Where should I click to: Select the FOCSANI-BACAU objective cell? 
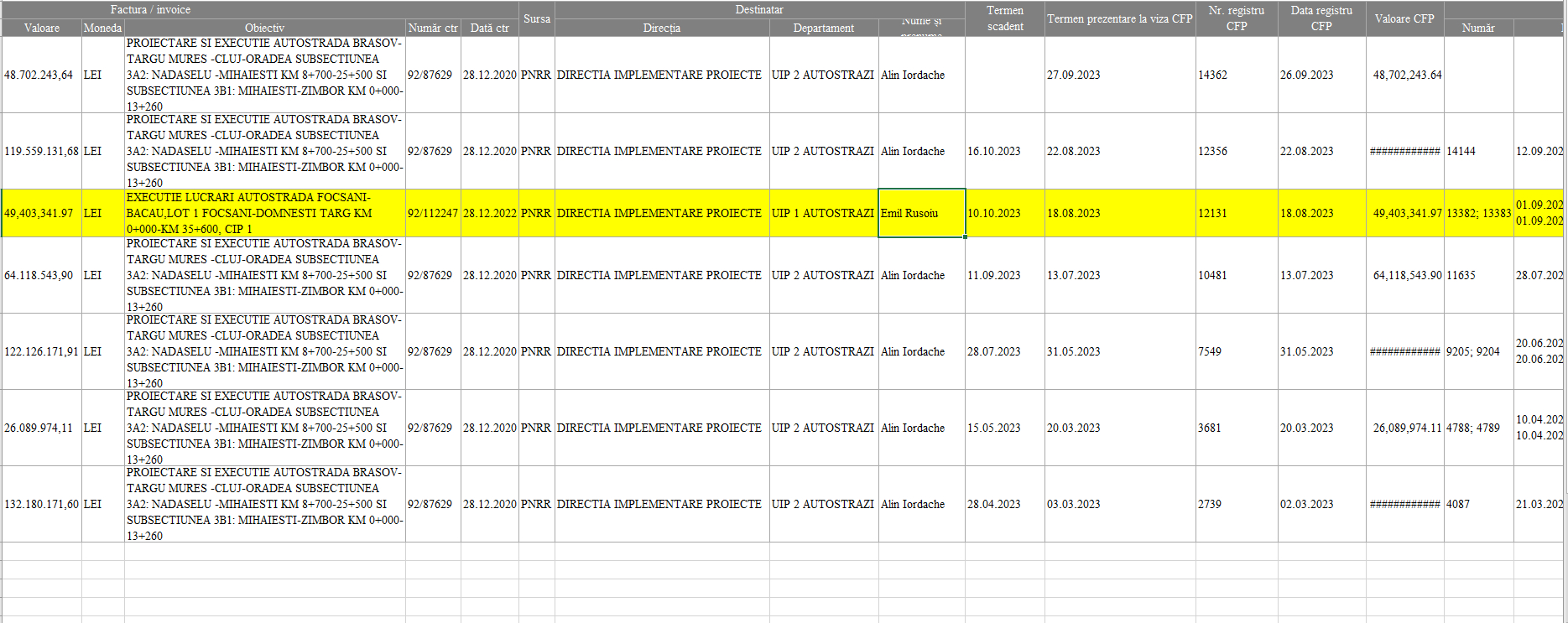click(x=264, y=213)
